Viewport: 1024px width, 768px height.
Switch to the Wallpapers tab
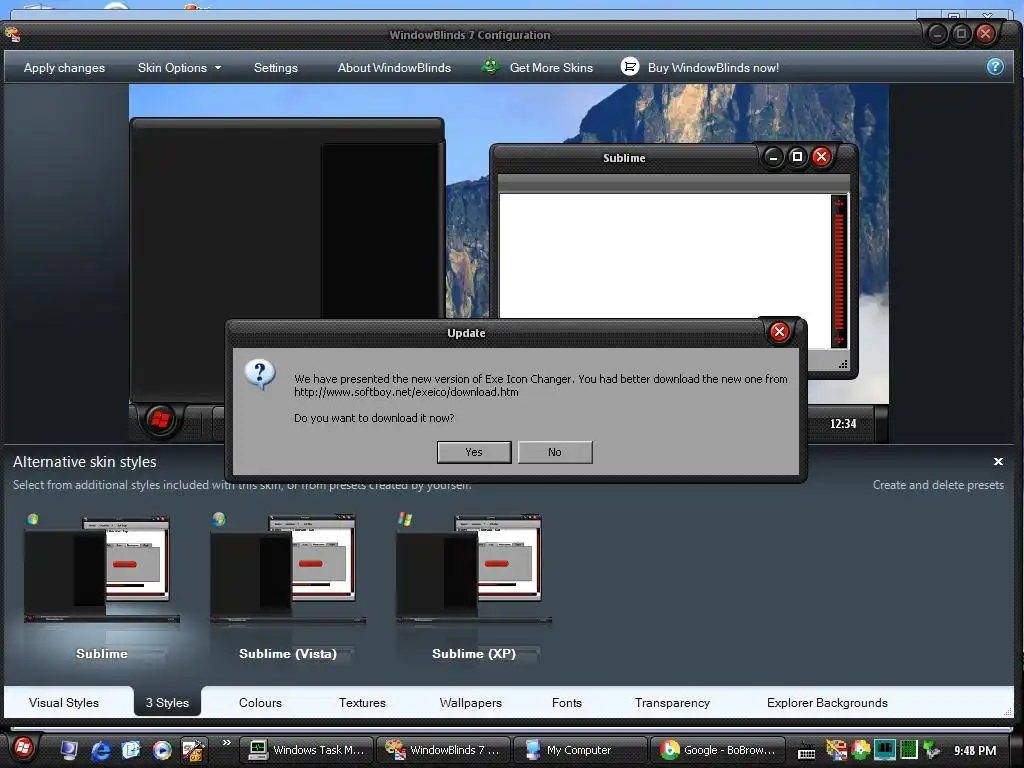point(470,703)
